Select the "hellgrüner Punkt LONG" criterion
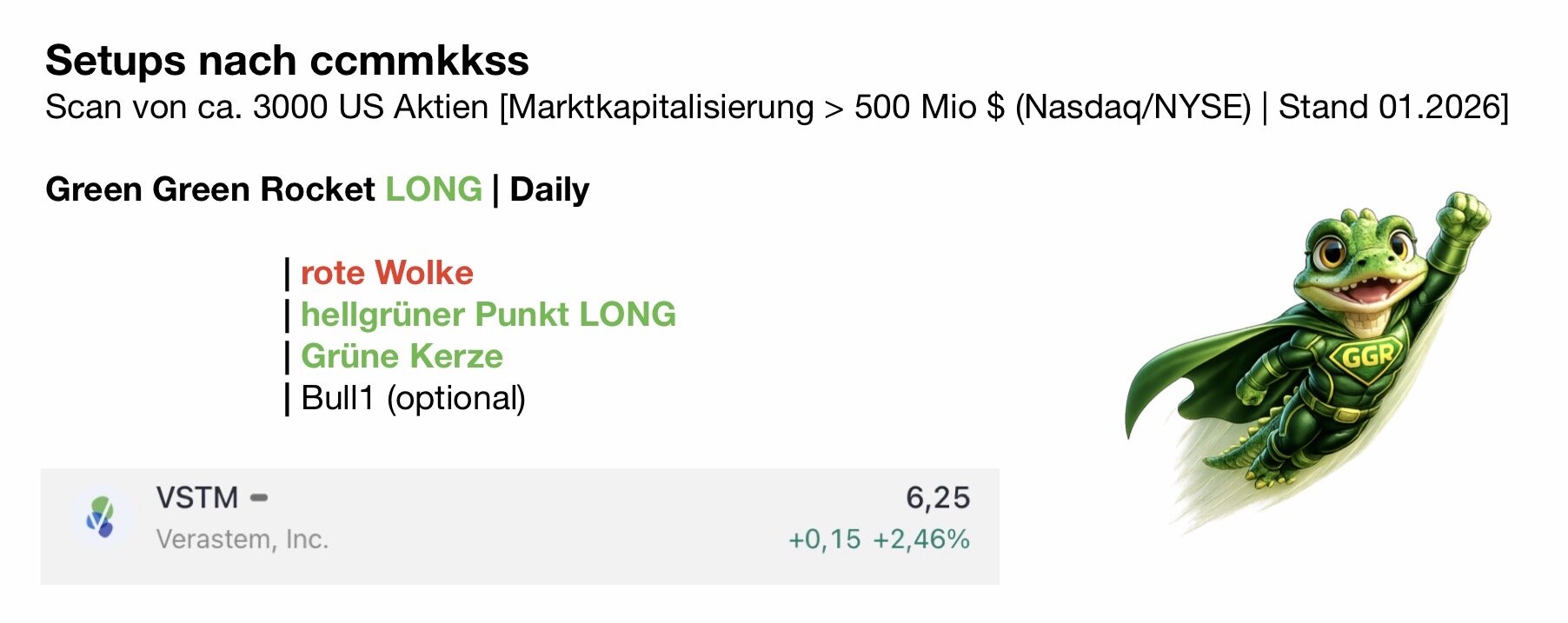1568x623 pixels. point(488,315)
